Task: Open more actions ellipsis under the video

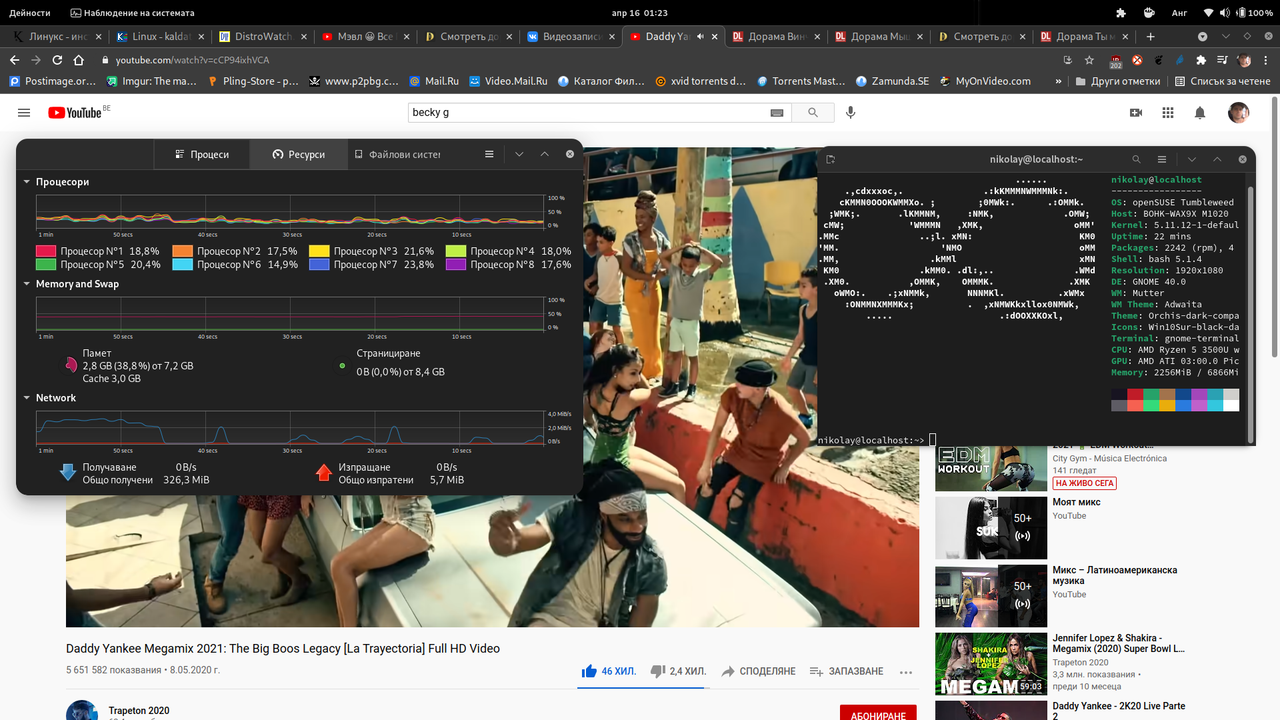Action: click(906, 671)
